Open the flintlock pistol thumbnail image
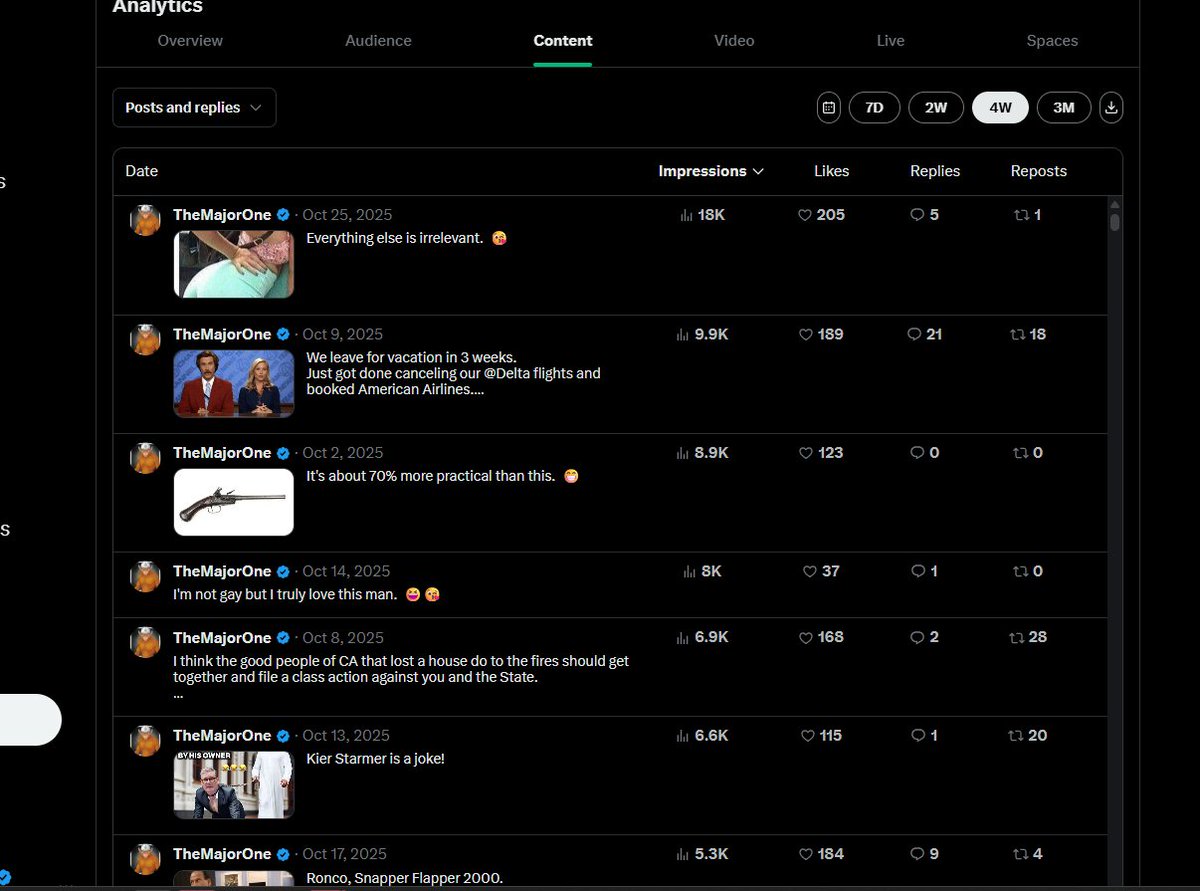Viewport: 1200px width, 891px height. pyautogui.click(x=234, y=502)
